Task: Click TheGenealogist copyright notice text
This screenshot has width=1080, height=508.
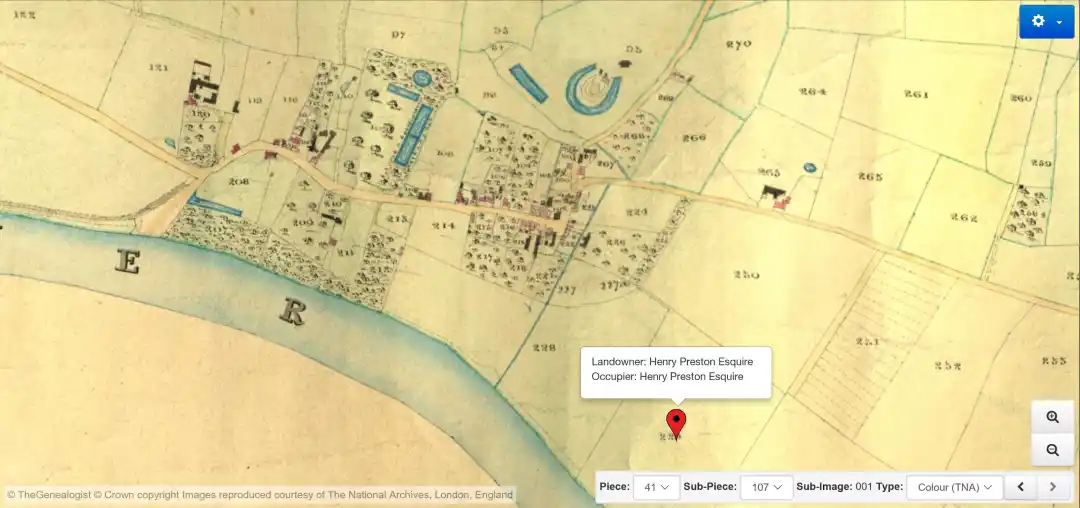Action: [260, 494]
